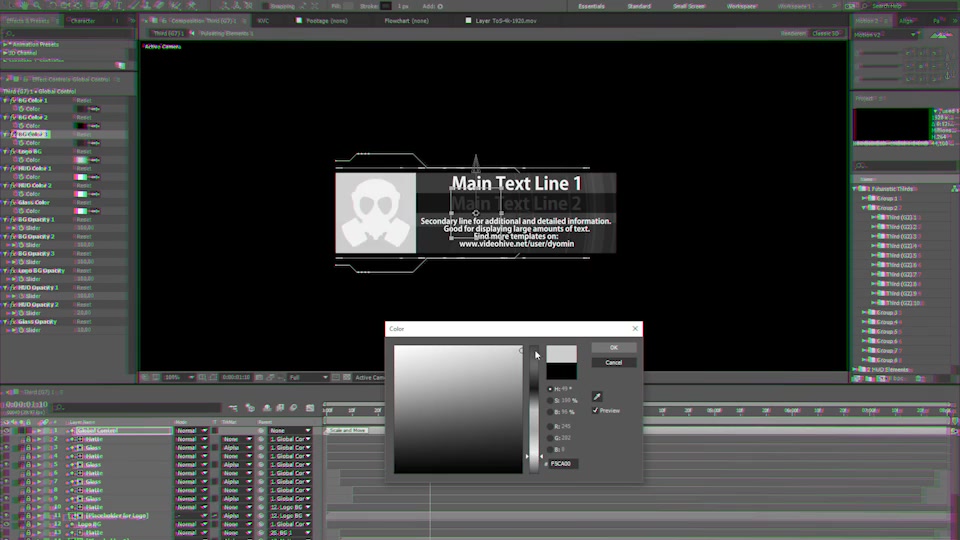
Task: Click the parent pick-whip for the Global Control layer
Action: point(262,431)
